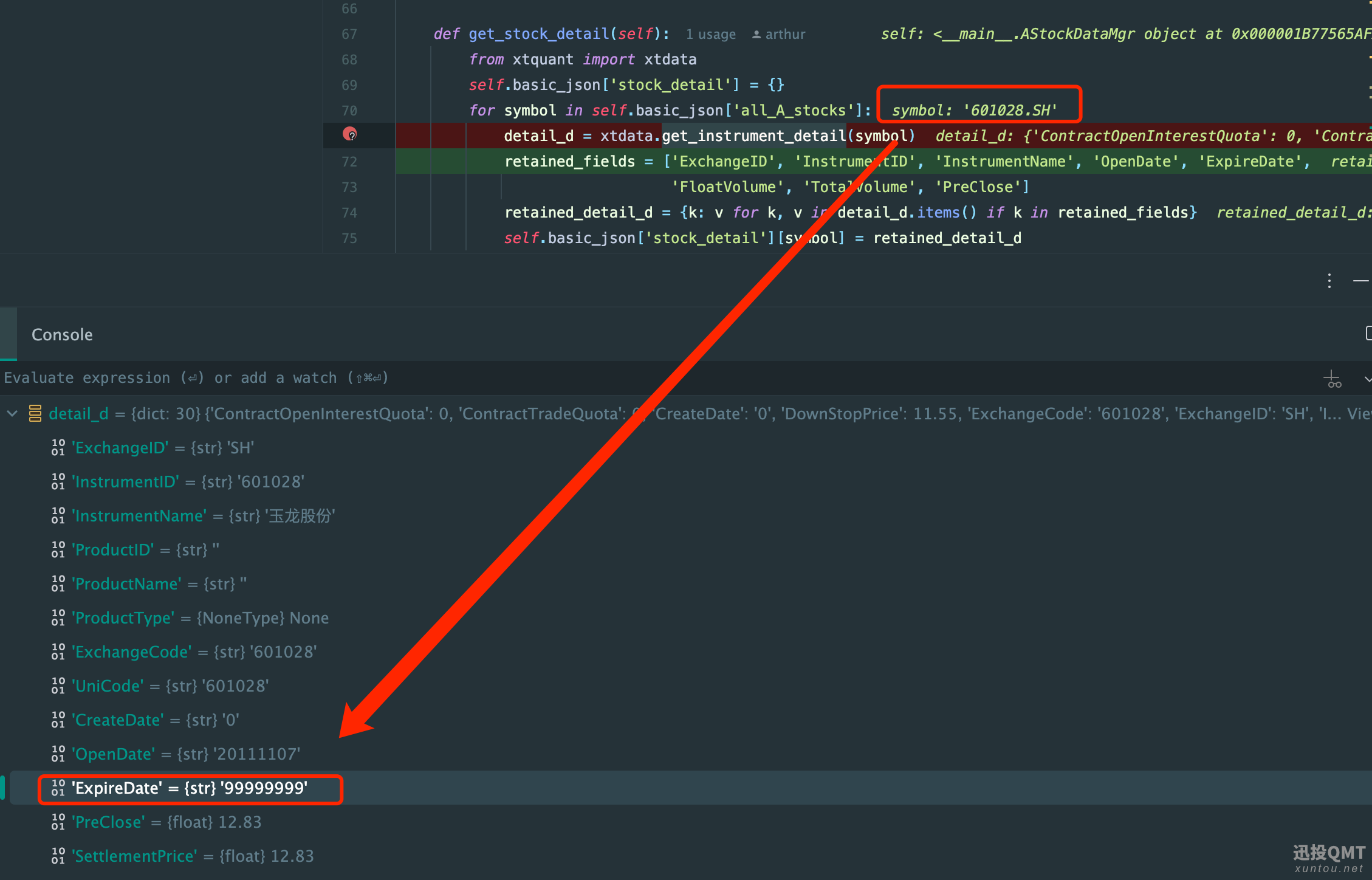Select the 'PreClose' float row

point(690,822)
